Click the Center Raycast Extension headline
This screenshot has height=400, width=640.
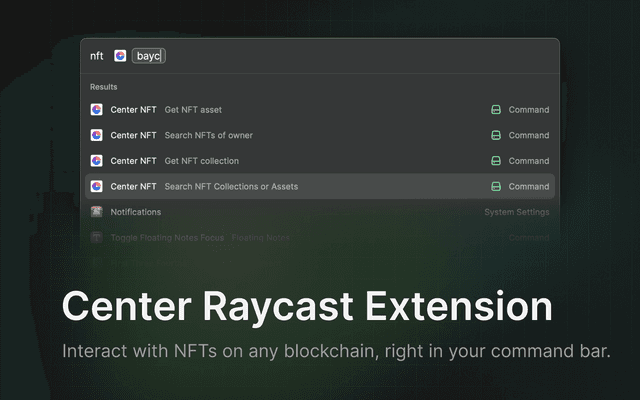tap(306, 306)
